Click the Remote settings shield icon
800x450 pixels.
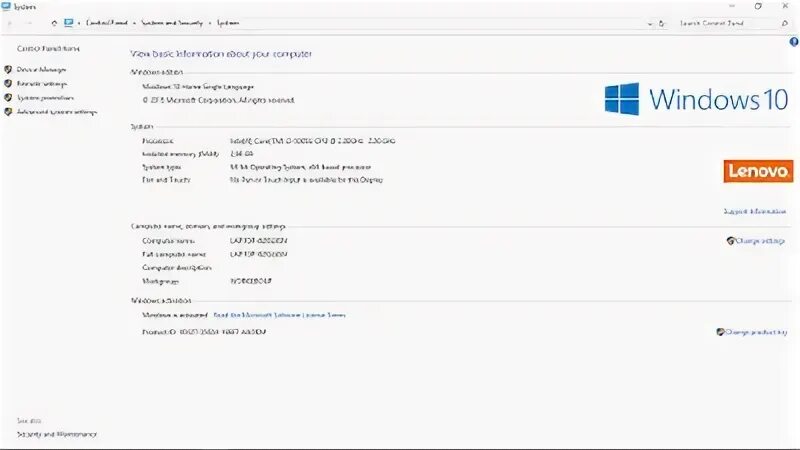click(x=8, y=84)
